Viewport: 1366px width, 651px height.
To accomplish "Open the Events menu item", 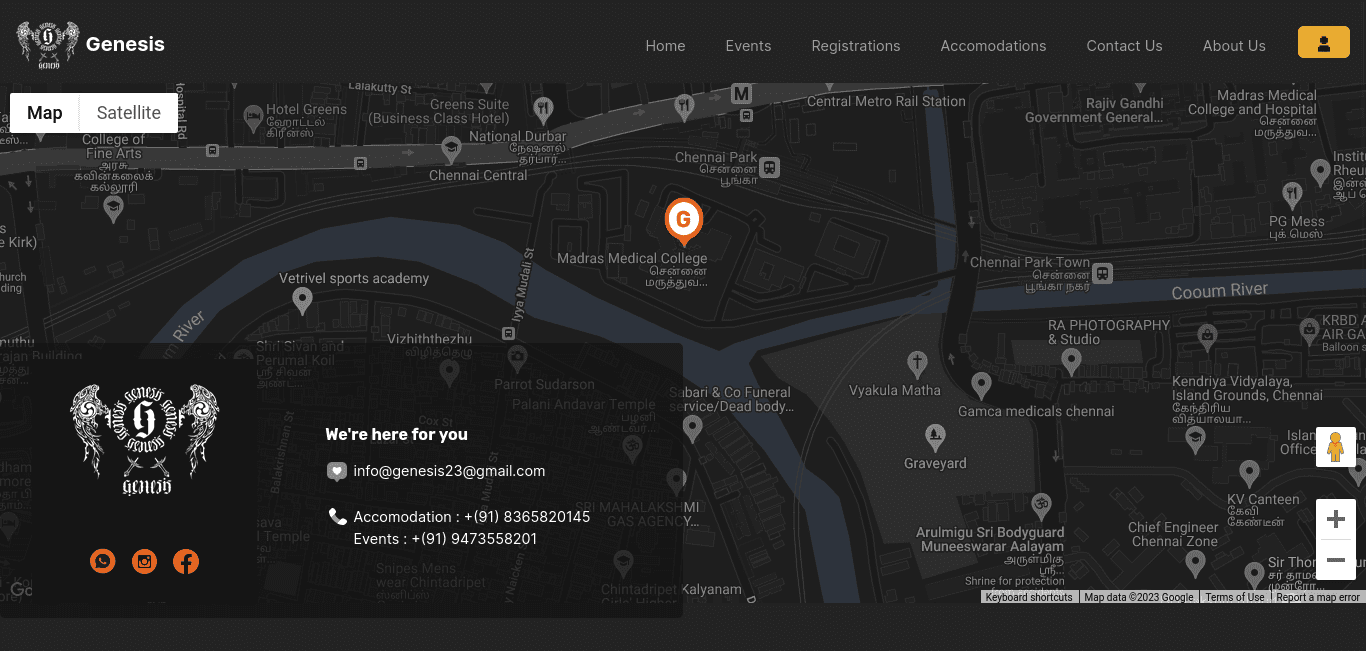I will [x=748, y=46].
